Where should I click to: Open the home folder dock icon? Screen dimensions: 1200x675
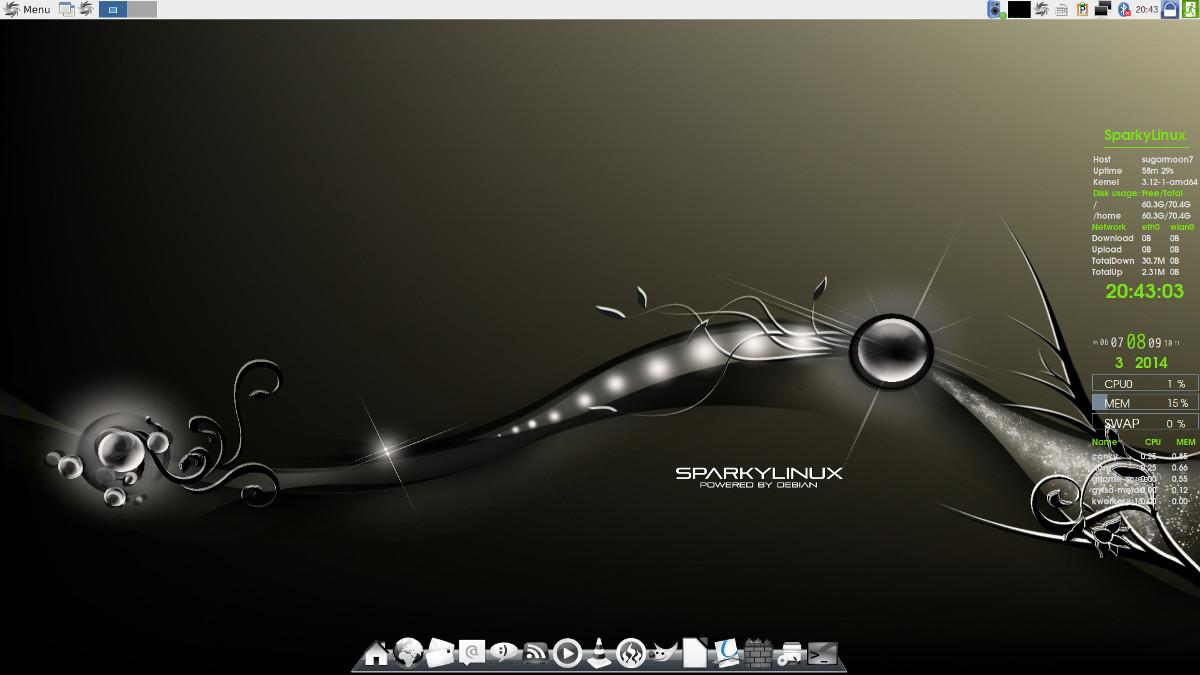point(376,654)
